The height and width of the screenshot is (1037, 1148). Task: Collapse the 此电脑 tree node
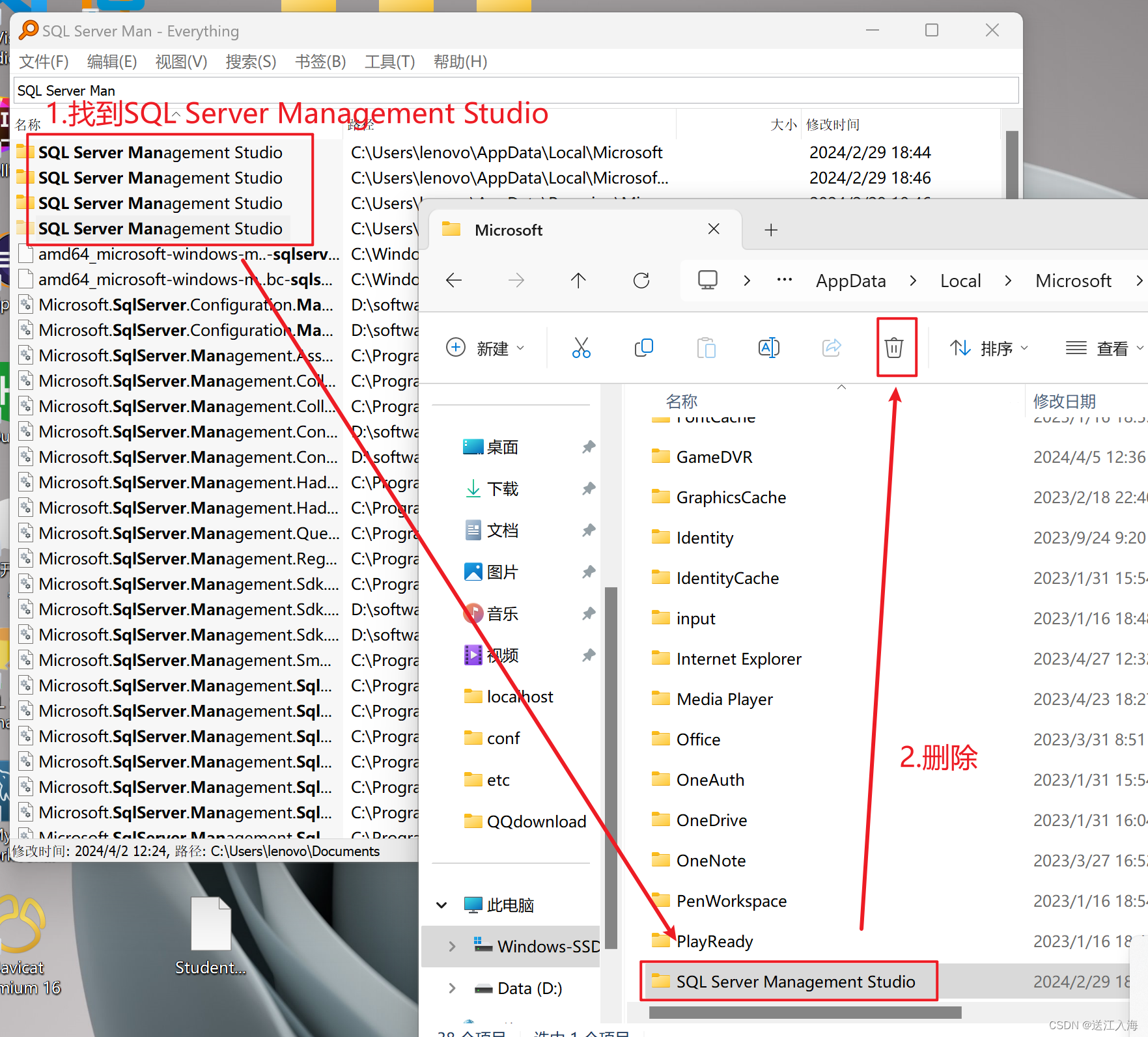pos(441,905)
